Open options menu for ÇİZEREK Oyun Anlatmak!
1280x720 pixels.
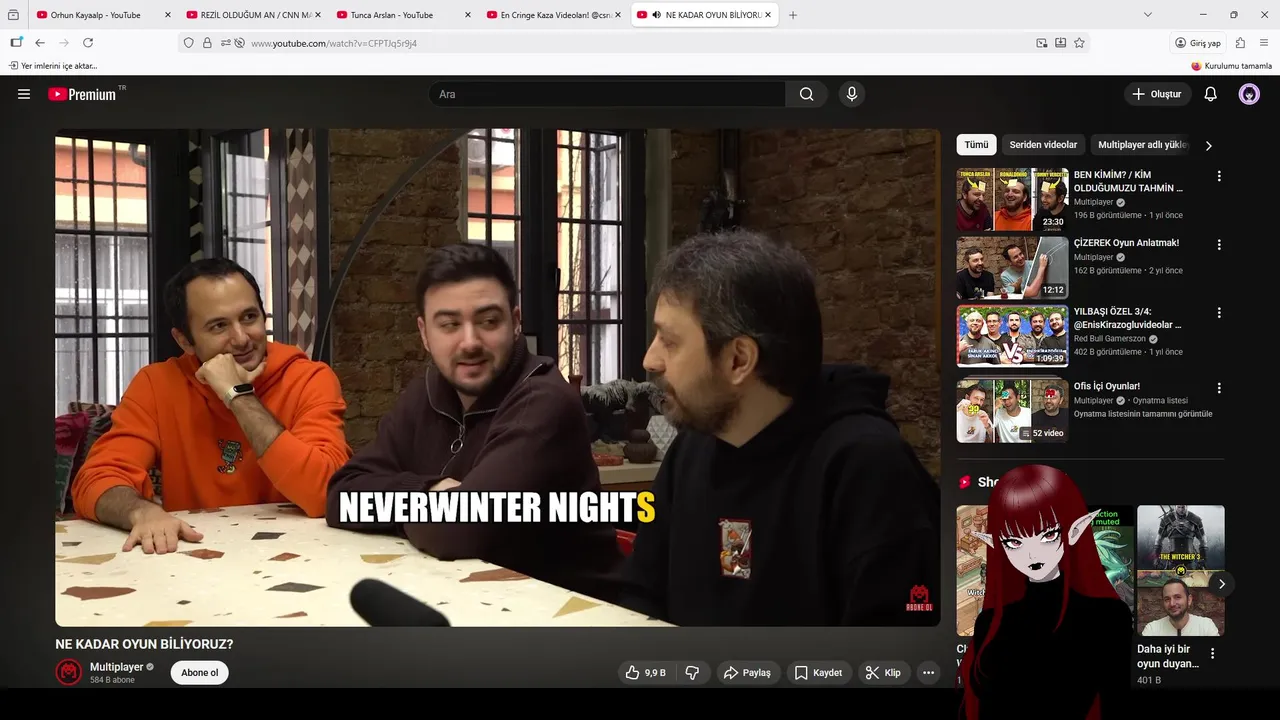click(1218, 244)
